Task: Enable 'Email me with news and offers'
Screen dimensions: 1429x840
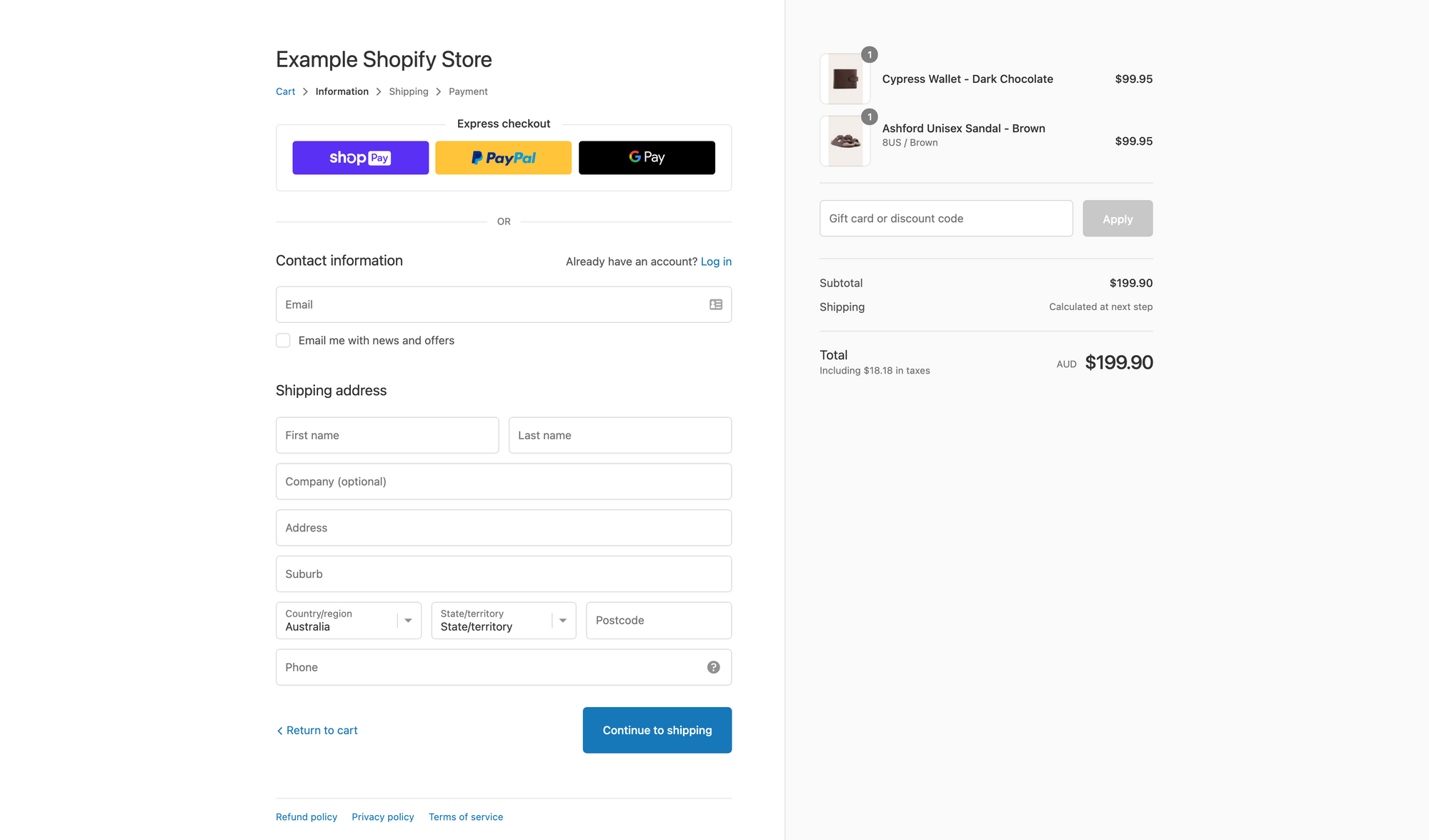Action: (283, 340)
